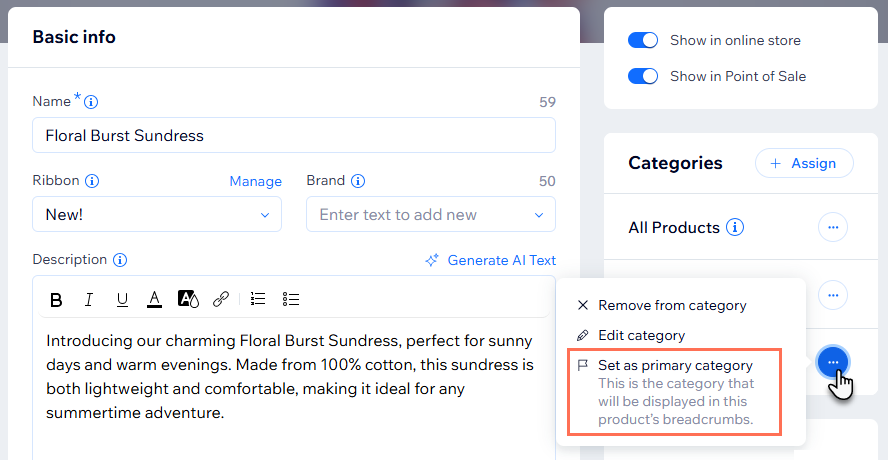Image resolution: width=888 pixels, height=460 pixels.
Task: Click the Generate AI Text link
Action: click(x=490, y=260)
